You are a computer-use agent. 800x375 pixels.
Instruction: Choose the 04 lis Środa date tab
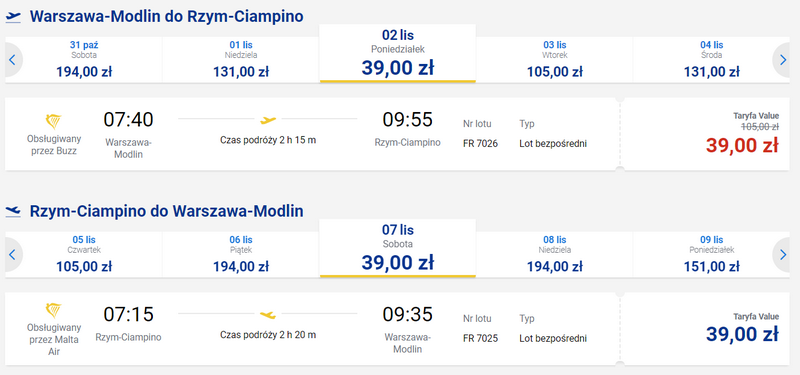[711, 60]
